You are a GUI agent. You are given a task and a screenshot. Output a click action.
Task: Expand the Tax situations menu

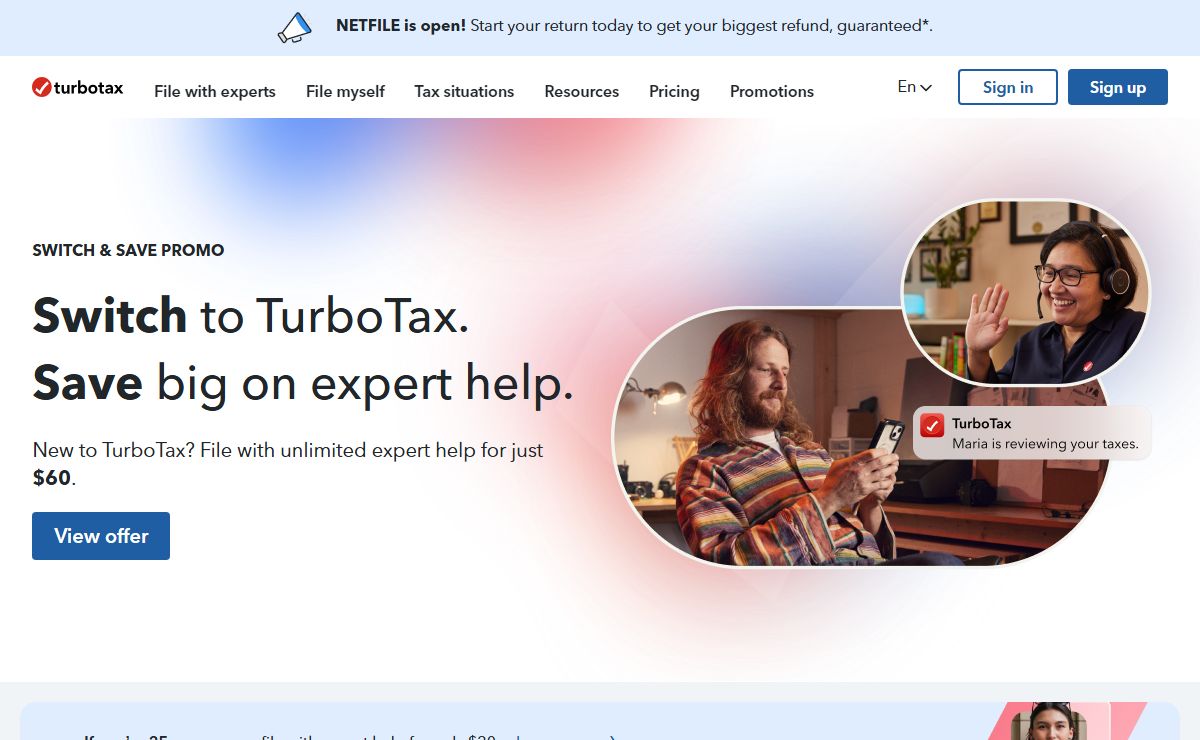464,91
